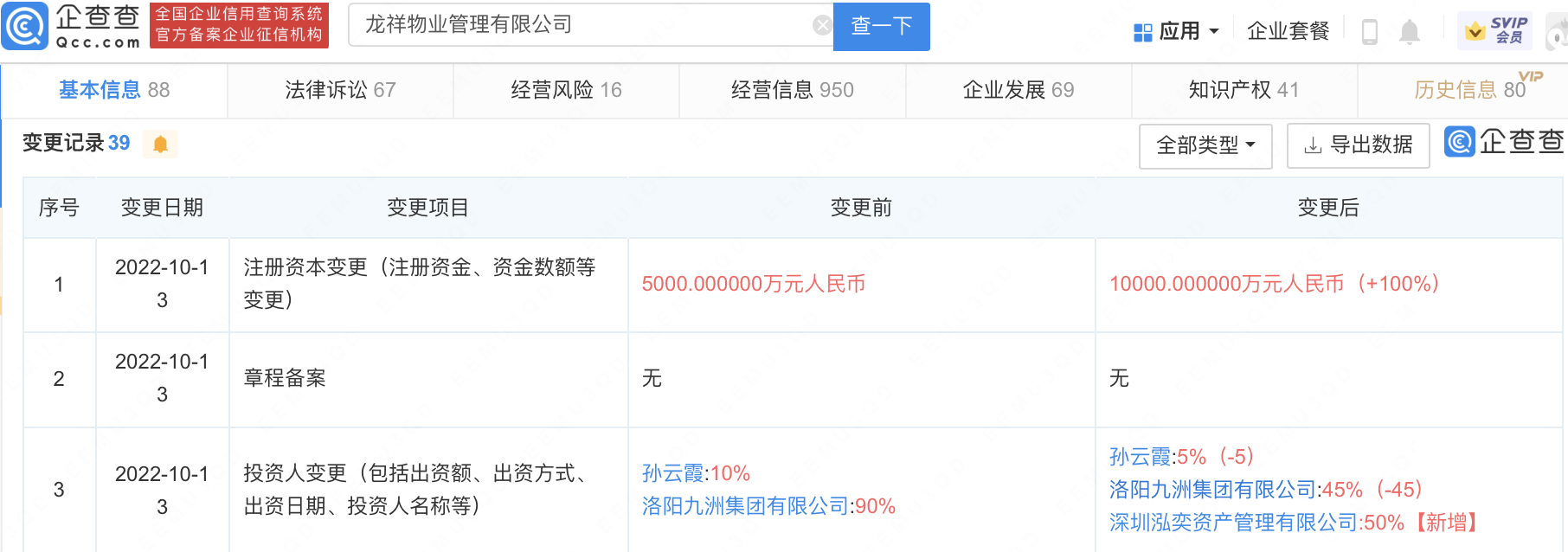Clear the search box with the X icon
Image resolution: width=1568 pixels, height=552 pixels.
click(x=822, y=26)
